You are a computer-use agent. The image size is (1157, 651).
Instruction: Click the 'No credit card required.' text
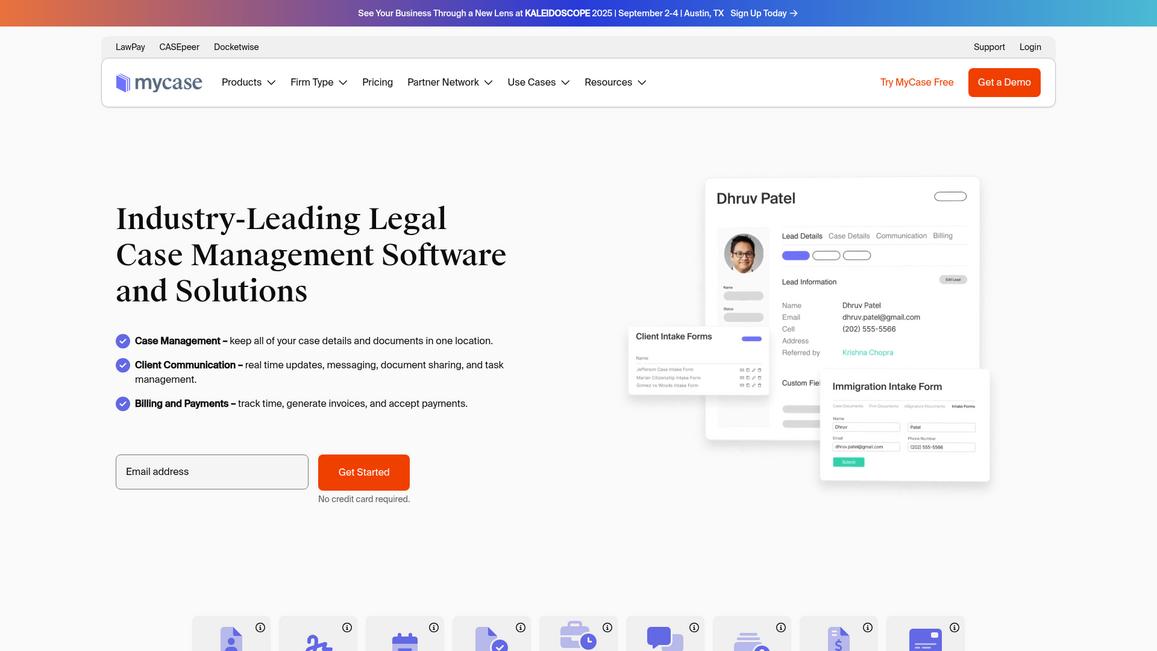[x=364, y=499]
